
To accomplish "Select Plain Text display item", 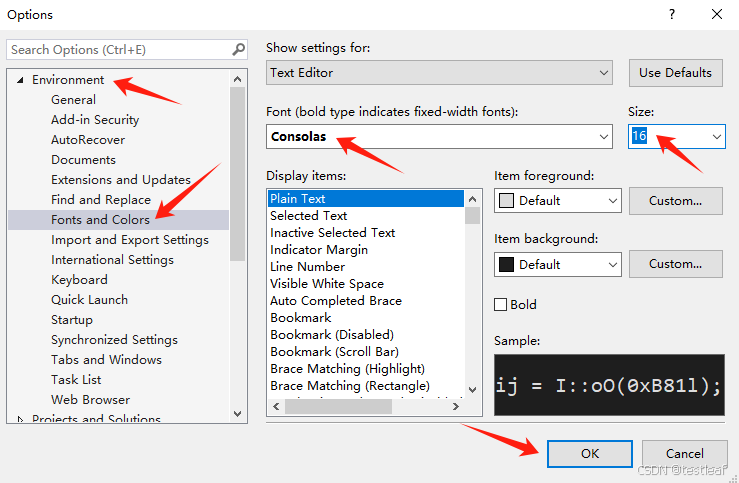I will tap(366, 199).
